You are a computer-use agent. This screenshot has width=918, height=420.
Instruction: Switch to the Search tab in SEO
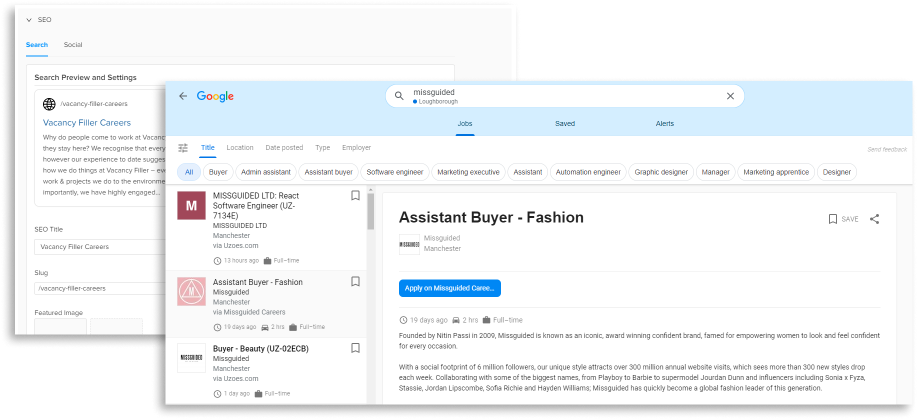(x=37, y=45)
